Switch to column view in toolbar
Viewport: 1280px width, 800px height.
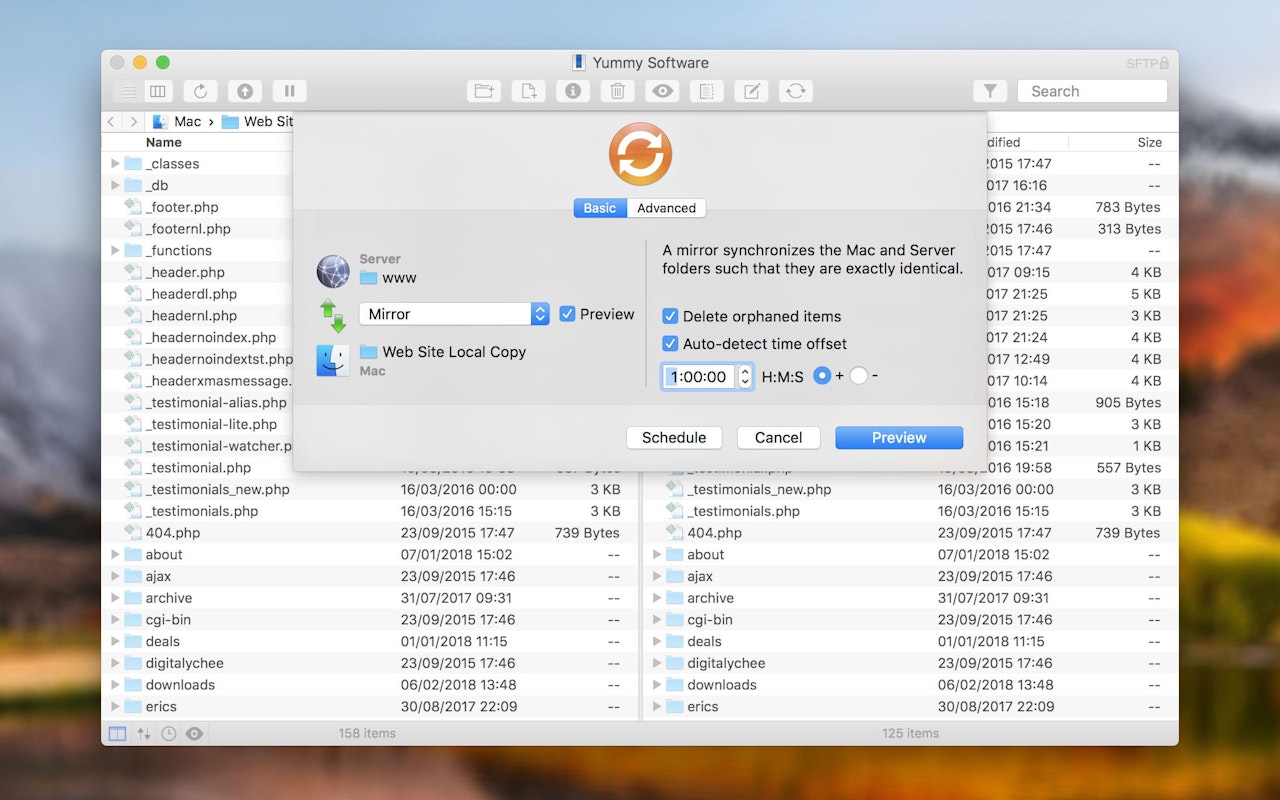(158, 91)
